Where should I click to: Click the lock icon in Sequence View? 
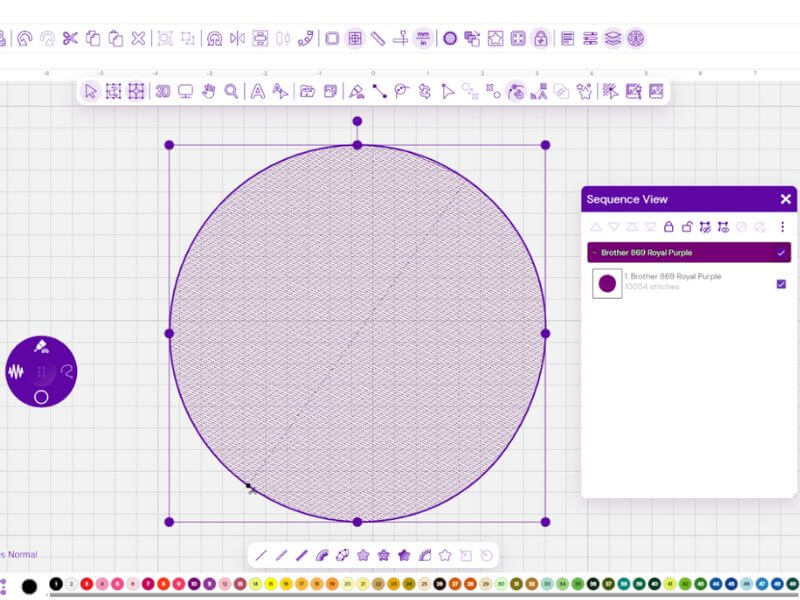tap(668, 227)
